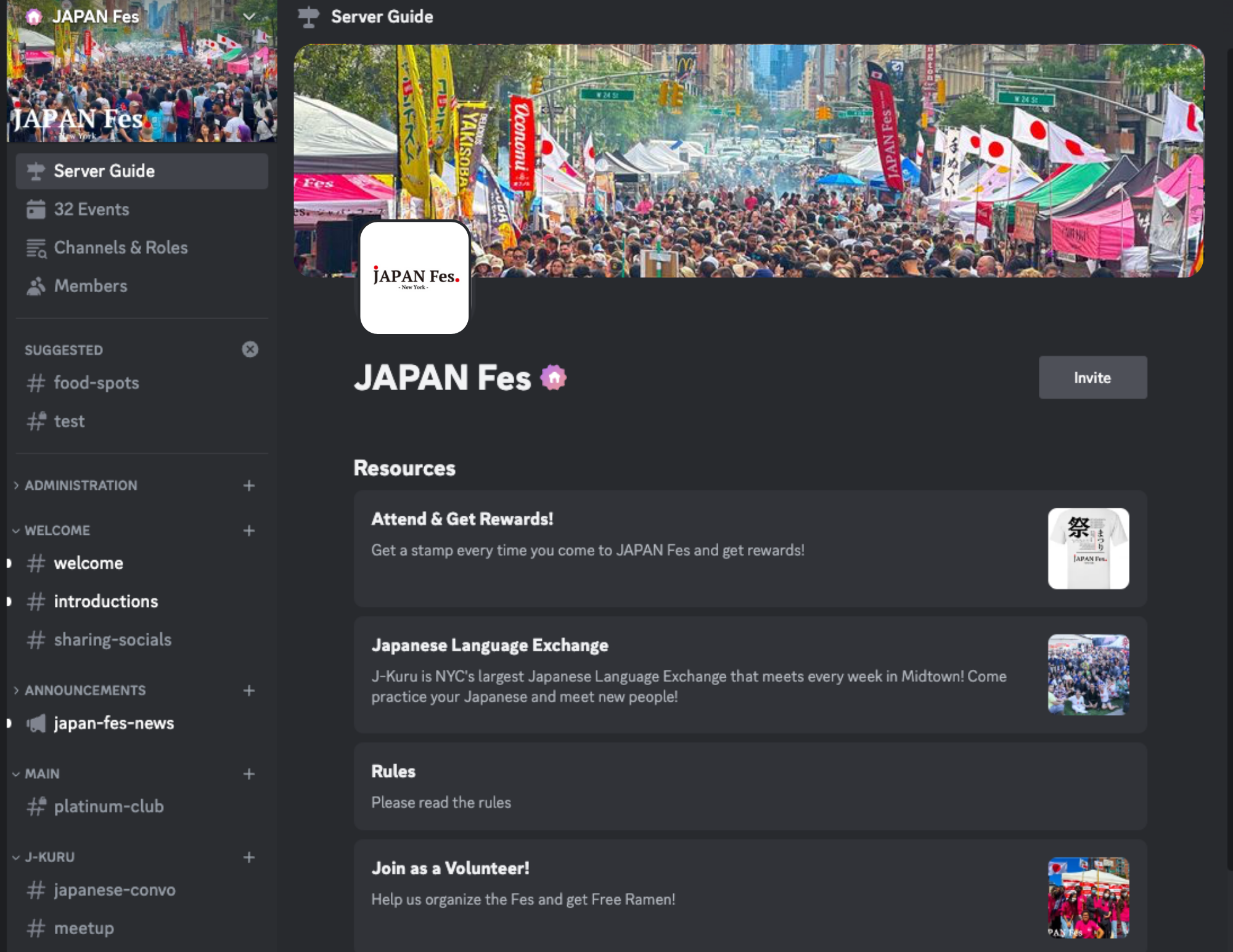
Task: Add a channel to the Administration category
Action: tap(249, 486)
